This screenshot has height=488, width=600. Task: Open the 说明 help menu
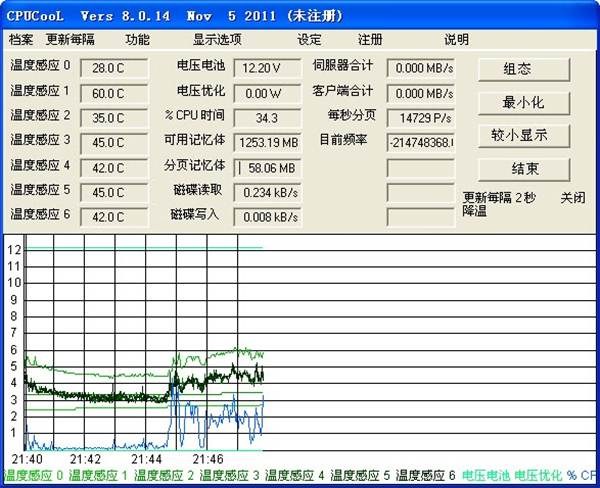point(456,40)
